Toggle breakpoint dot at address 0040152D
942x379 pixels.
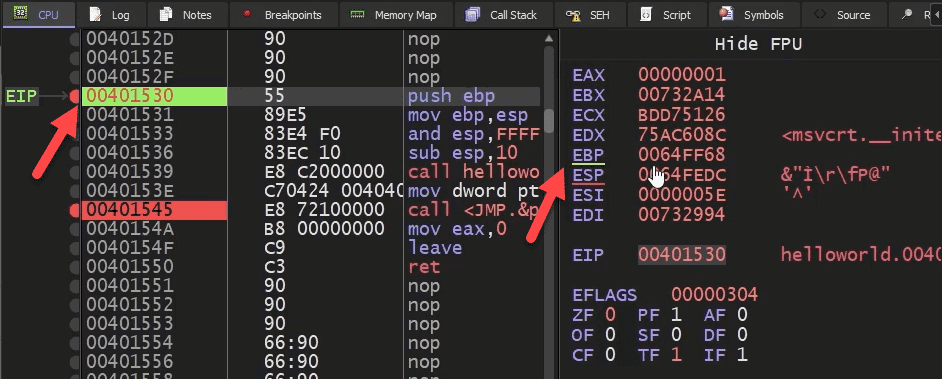click(74, 40)
